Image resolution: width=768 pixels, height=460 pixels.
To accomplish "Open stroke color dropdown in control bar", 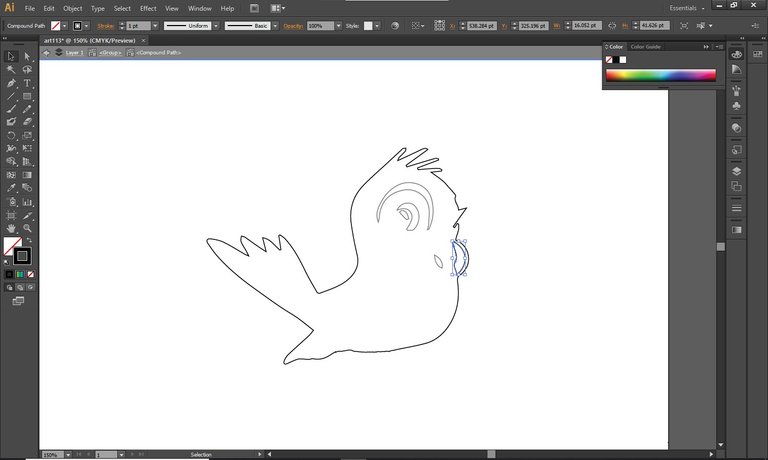I will coord(87,26).
